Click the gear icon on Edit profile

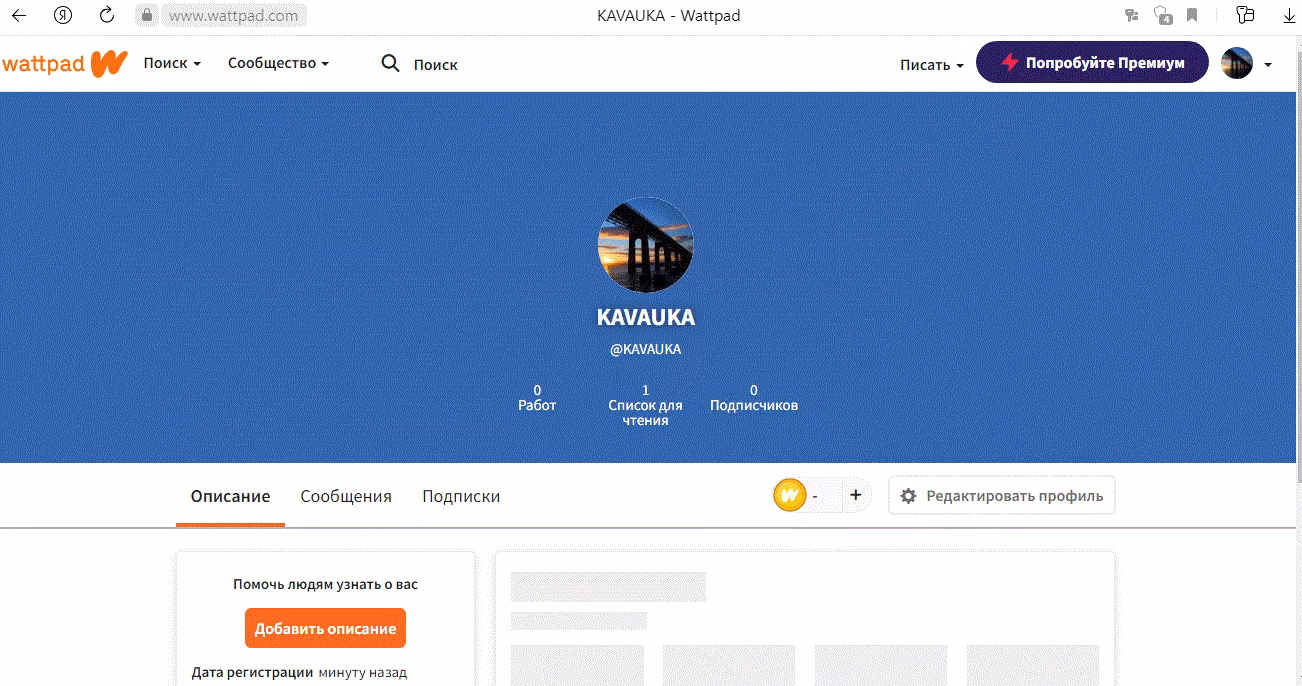coord(908,496)
